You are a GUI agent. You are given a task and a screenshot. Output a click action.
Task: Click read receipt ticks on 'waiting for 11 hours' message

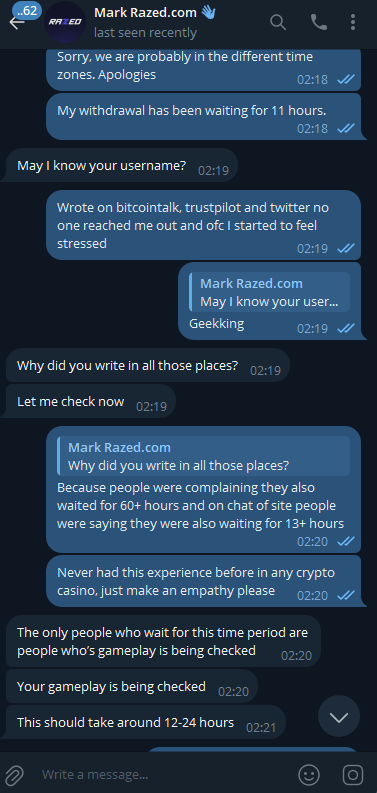(346, 128)
